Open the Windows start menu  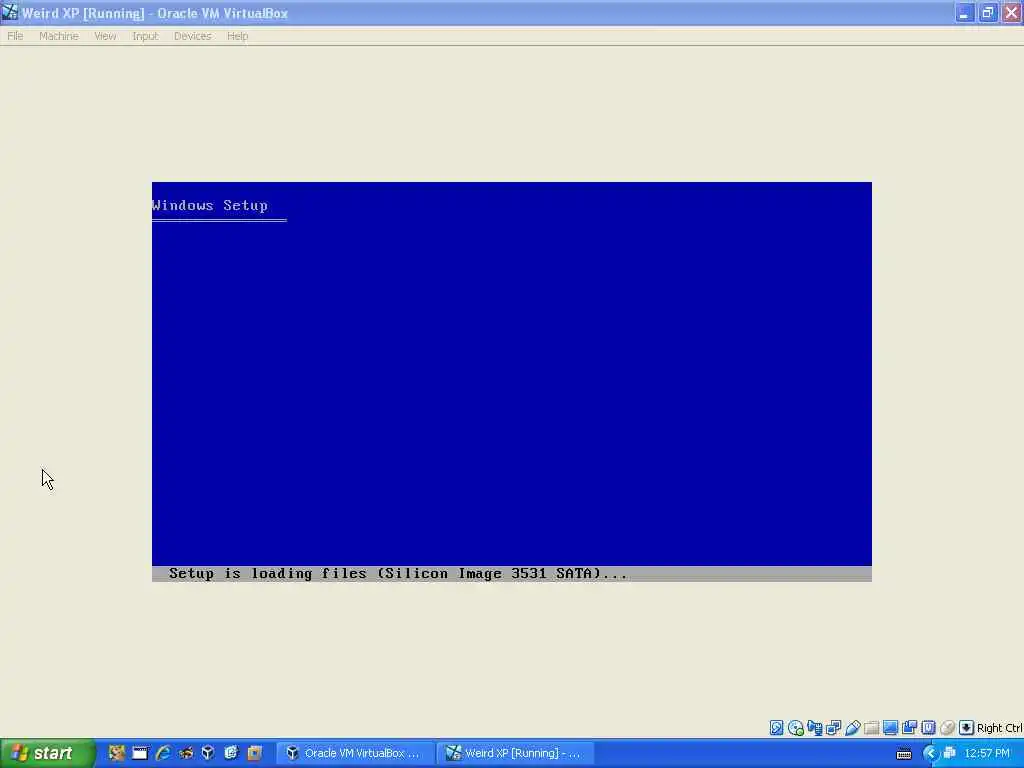(48, 753)
